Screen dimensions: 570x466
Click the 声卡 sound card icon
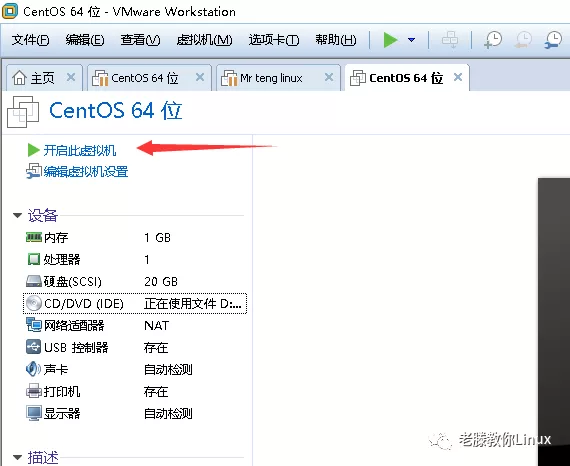coord(33,369)
